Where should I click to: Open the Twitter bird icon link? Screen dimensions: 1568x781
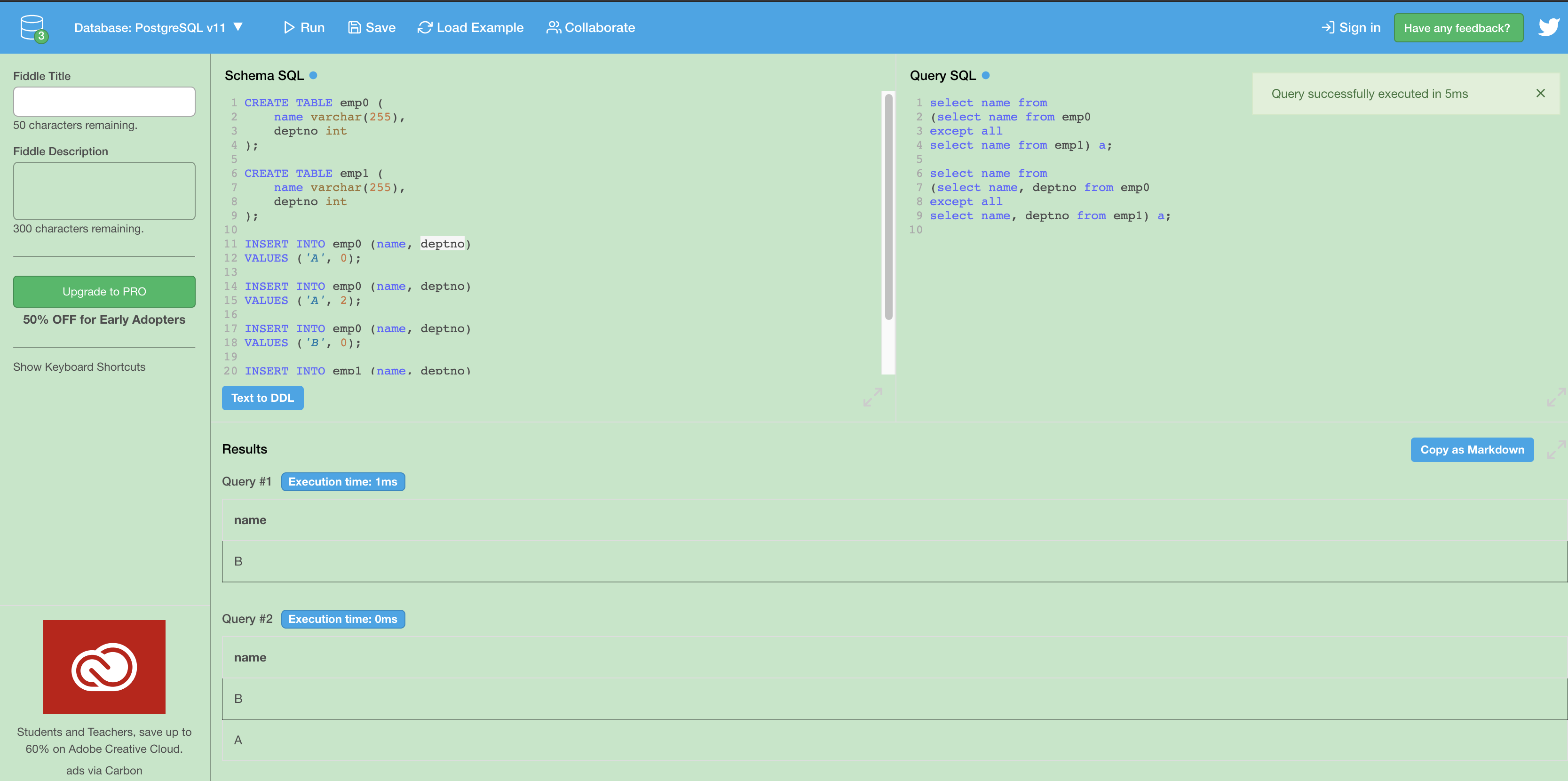(x=1549, y=27)
